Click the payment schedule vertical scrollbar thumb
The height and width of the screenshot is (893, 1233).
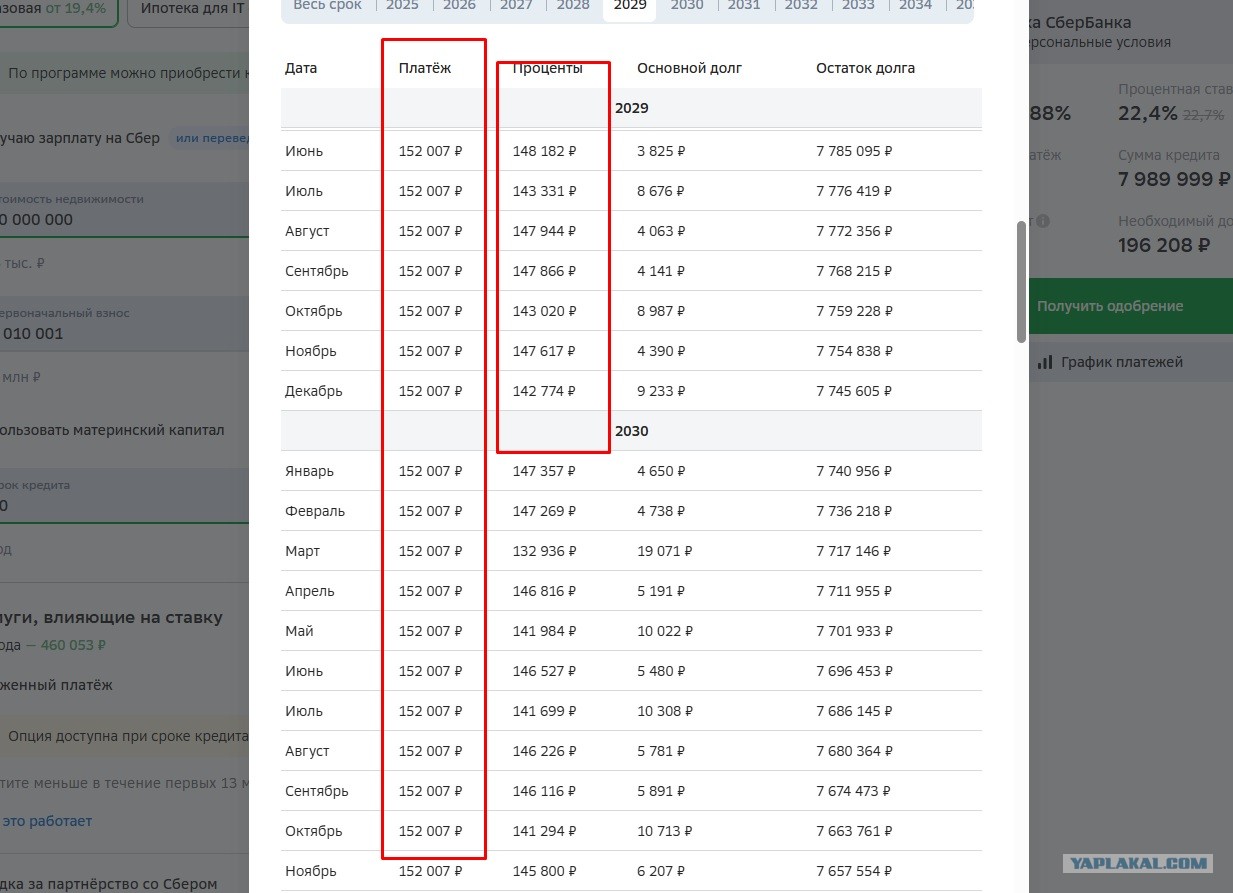click(1021, 281)
